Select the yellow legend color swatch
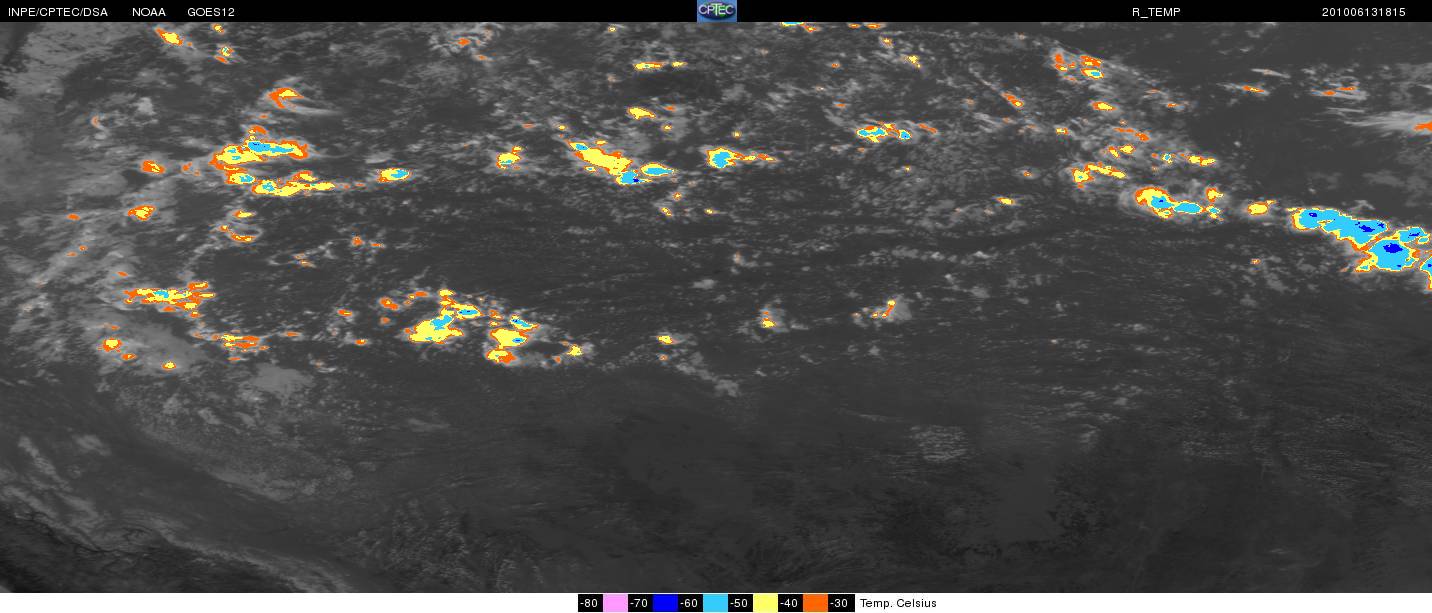The height and width of the screenshot is (613, 1432). (x=765, y=603)
